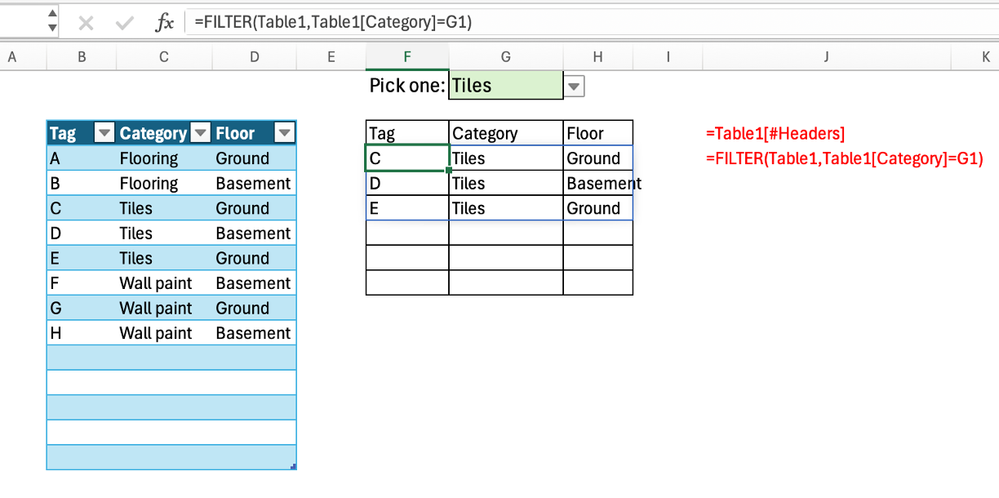This screenshot has width=999, height=498.
Task: Select filtered result cell D
Action: tap(407, 183)
